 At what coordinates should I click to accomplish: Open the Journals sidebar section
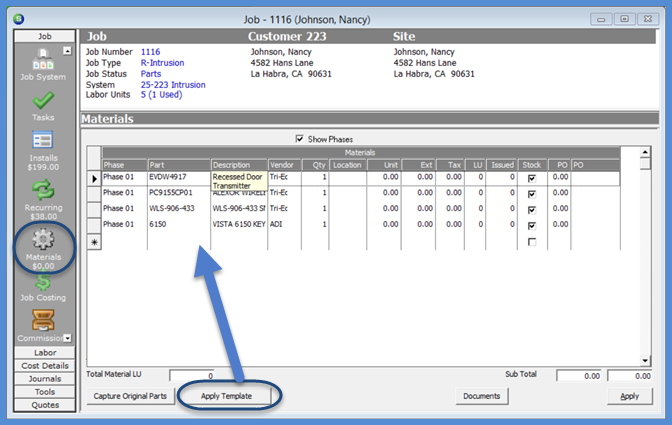pos(45,379)
